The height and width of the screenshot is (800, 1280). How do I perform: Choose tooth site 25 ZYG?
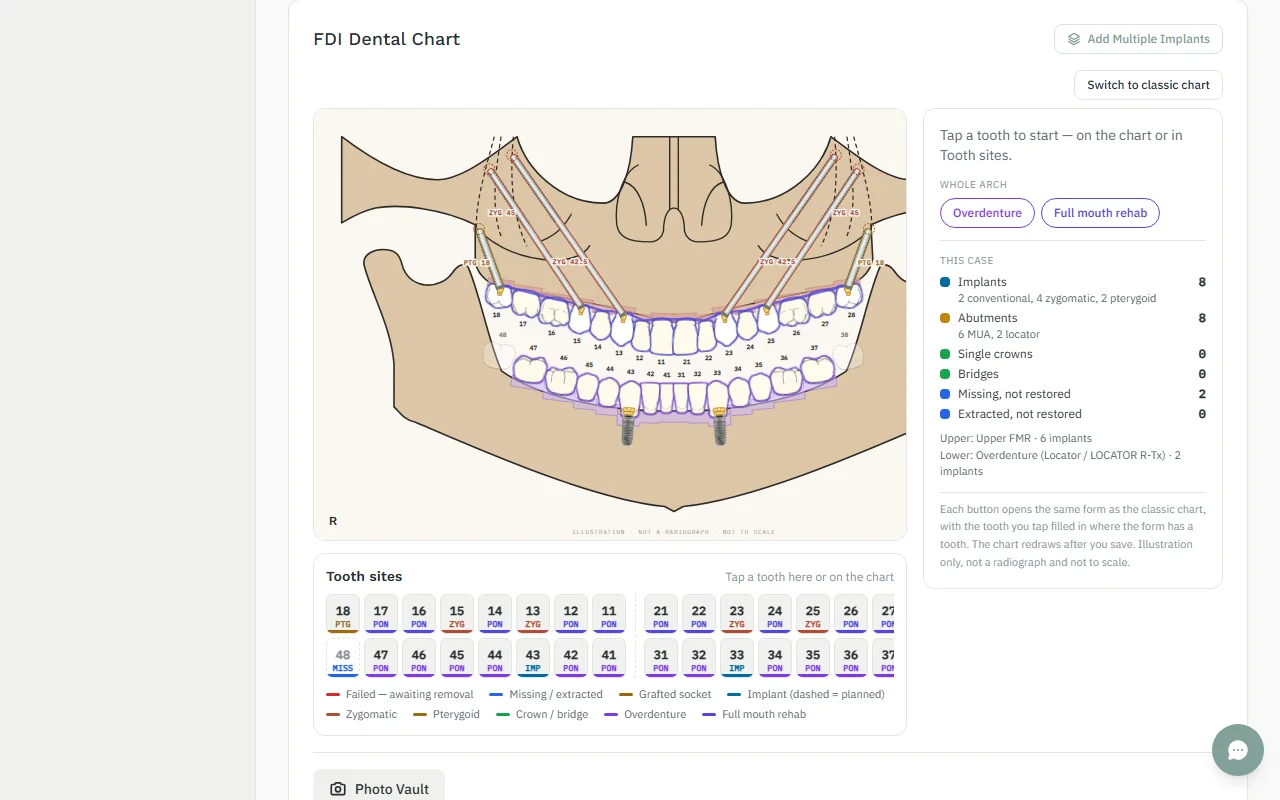point(813,614)
